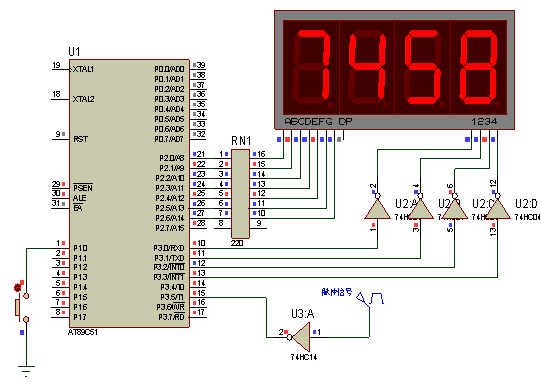Click the ABCDEFG DP segment label

318,121
